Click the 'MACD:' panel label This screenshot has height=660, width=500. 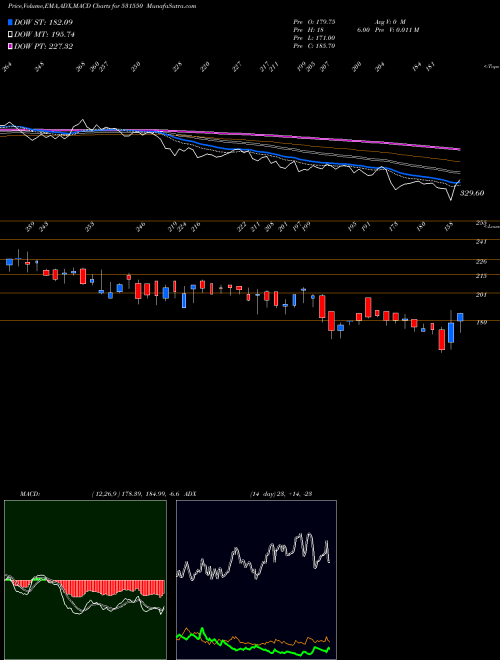[x=29, y=494]
